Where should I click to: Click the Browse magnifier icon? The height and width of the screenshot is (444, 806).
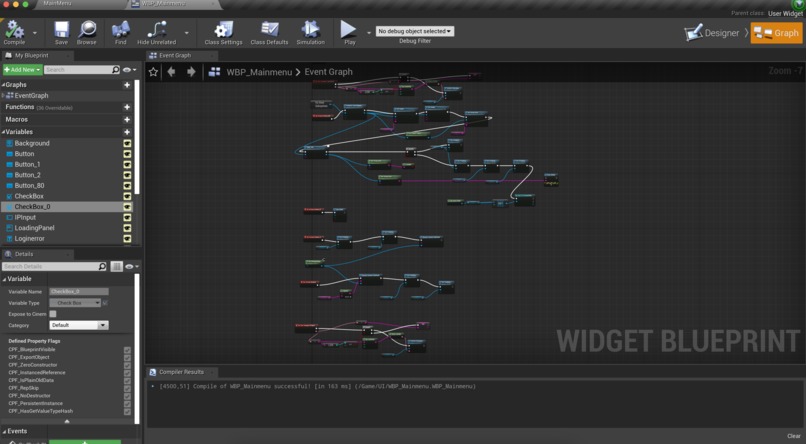pyautogui.click(x=87, y=29)
